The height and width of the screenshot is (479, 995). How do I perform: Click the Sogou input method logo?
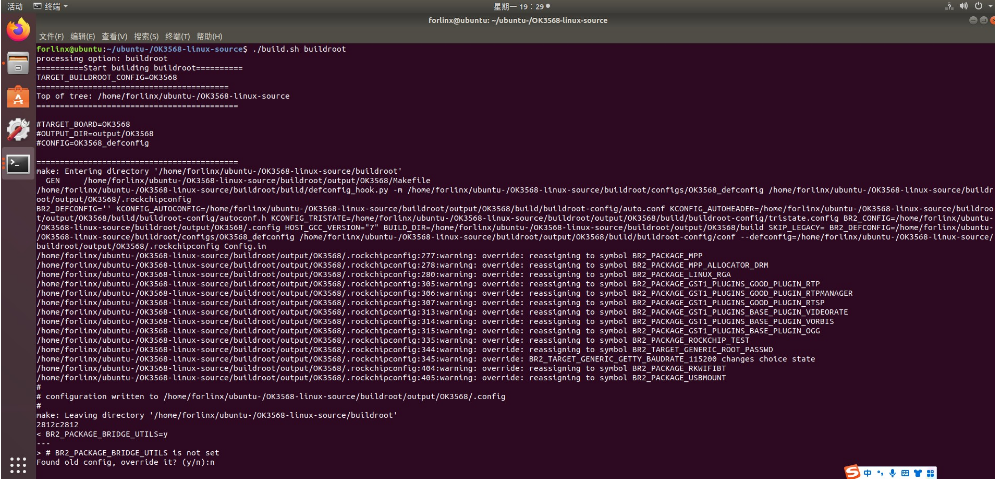(x=852, y=473)
